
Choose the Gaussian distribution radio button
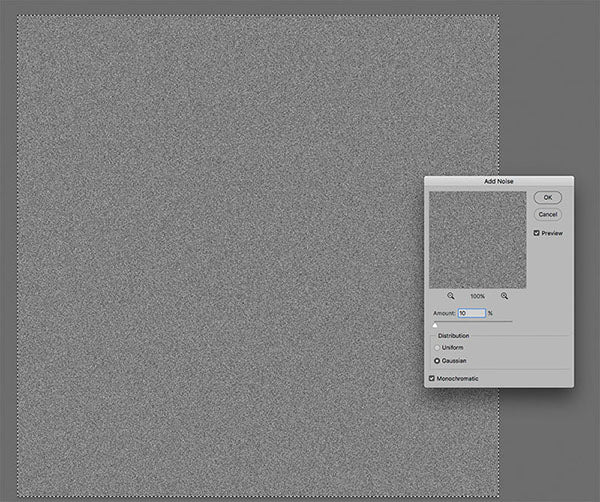[437, 360]
